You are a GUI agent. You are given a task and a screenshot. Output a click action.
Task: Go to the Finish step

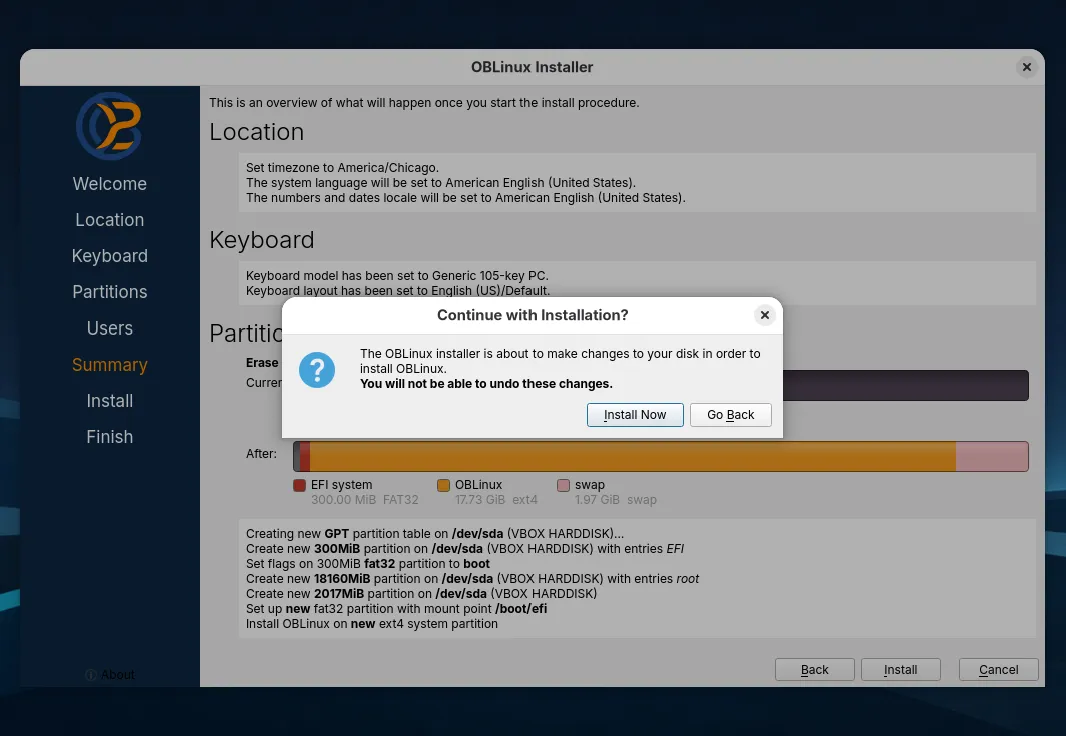coord(109,437)
